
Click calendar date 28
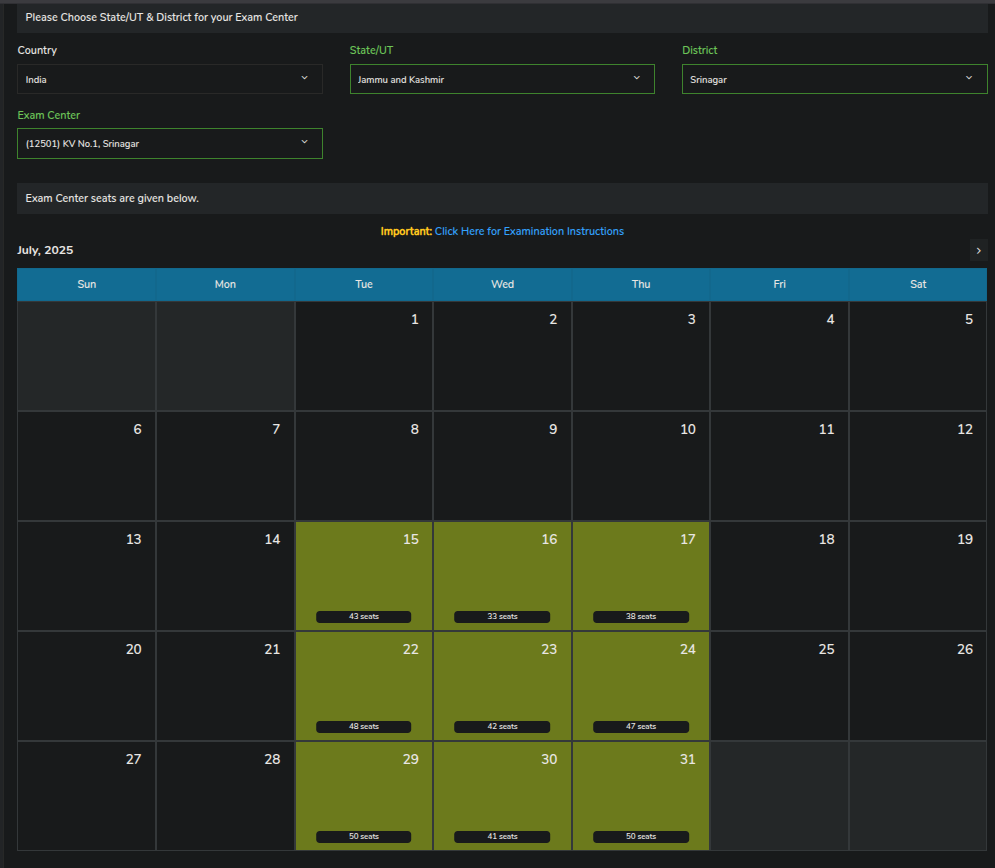(x=225, y=796)
